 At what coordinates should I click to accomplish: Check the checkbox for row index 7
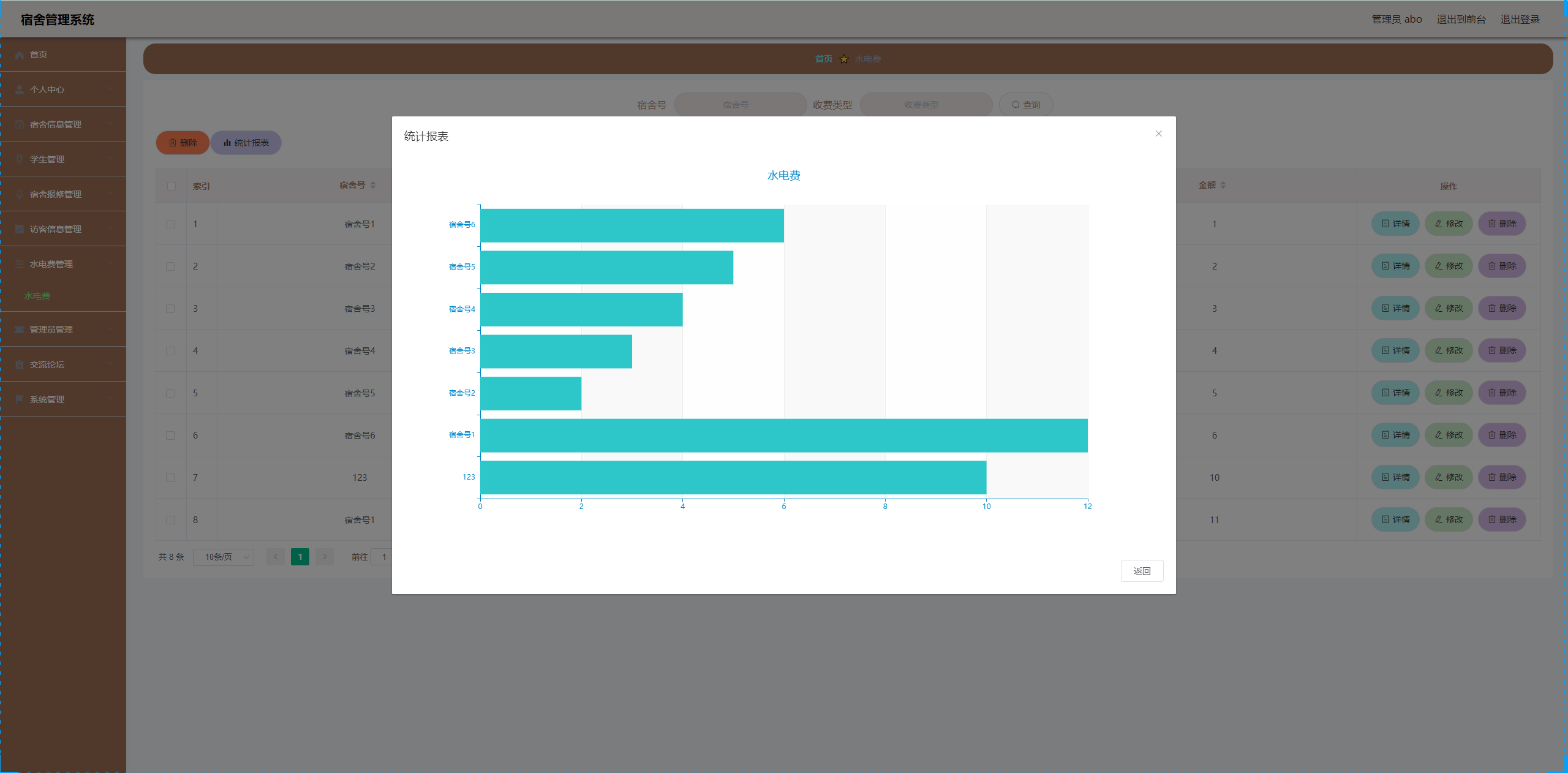[x=170, y=478]
